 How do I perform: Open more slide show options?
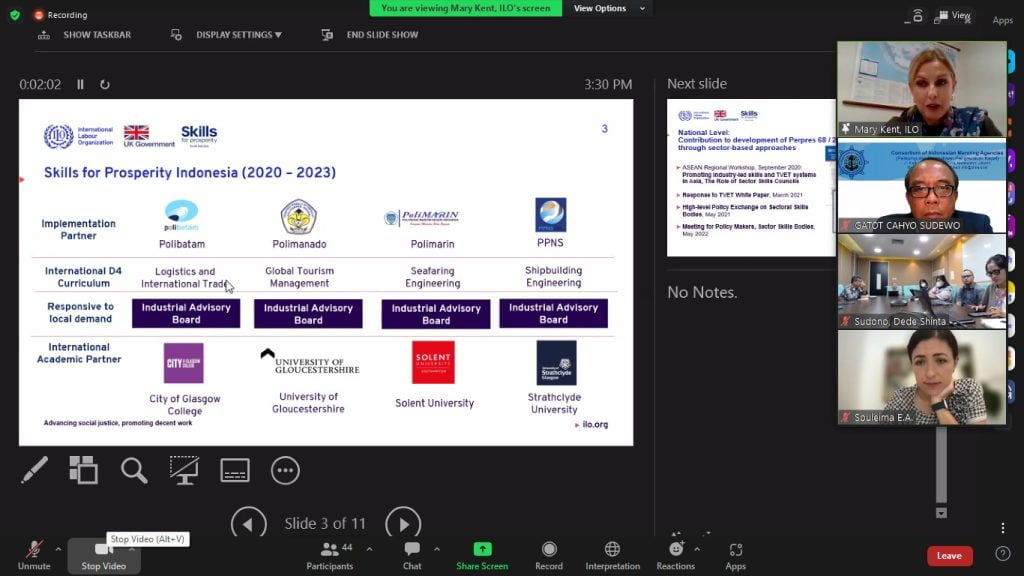(x=285, y=470)
